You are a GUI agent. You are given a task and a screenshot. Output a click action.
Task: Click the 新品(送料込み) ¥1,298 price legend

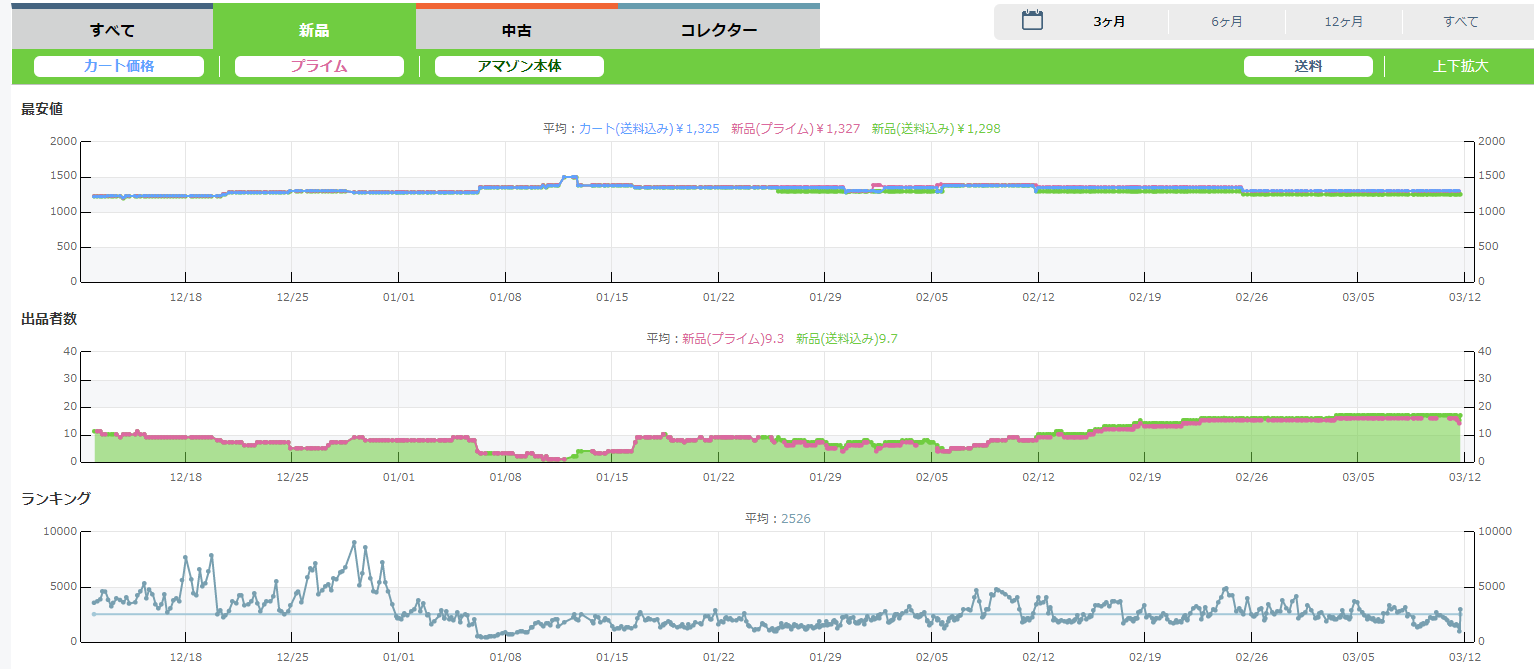[935, 129]
